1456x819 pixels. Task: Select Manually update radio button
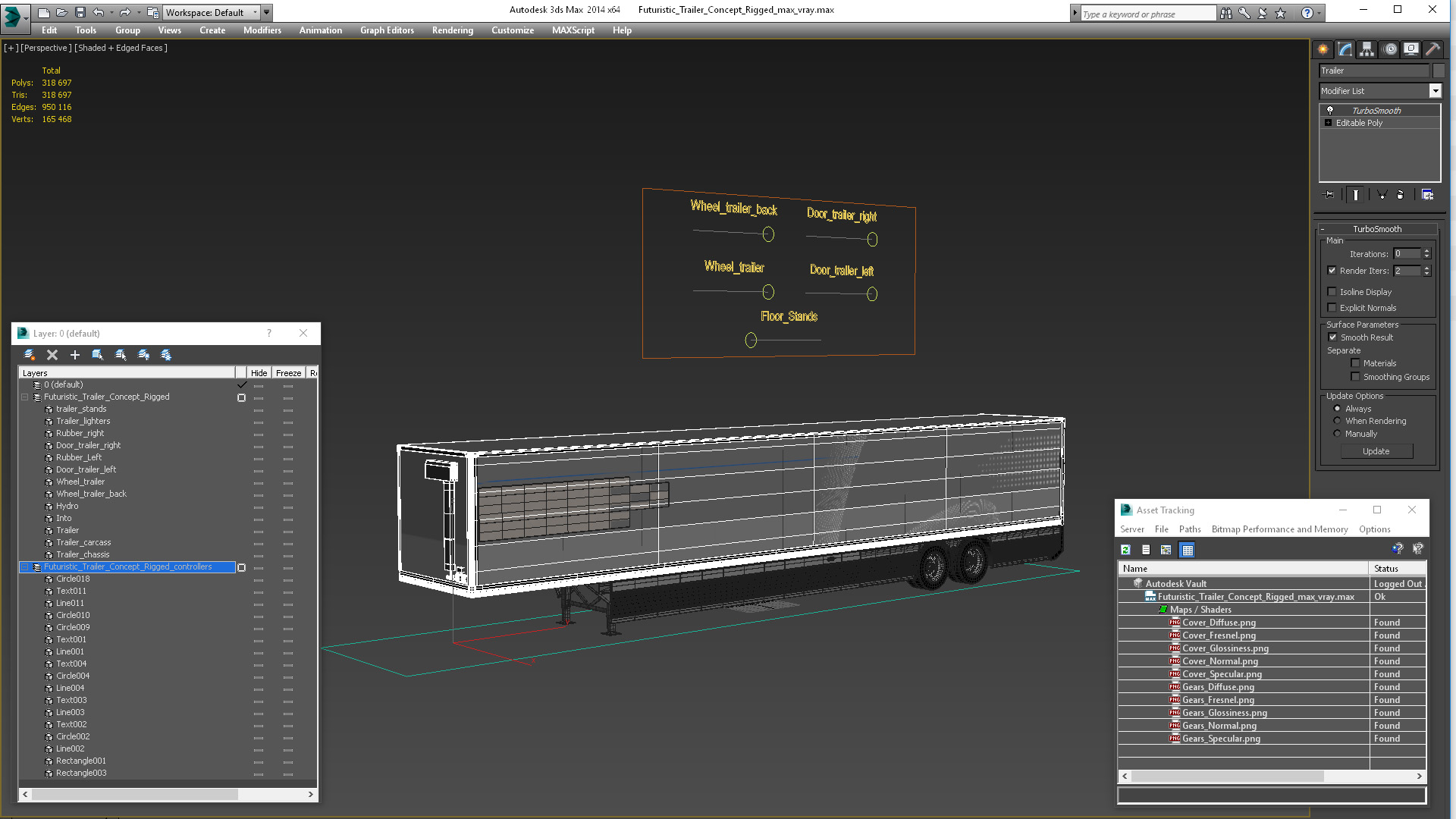point(1338,434)
